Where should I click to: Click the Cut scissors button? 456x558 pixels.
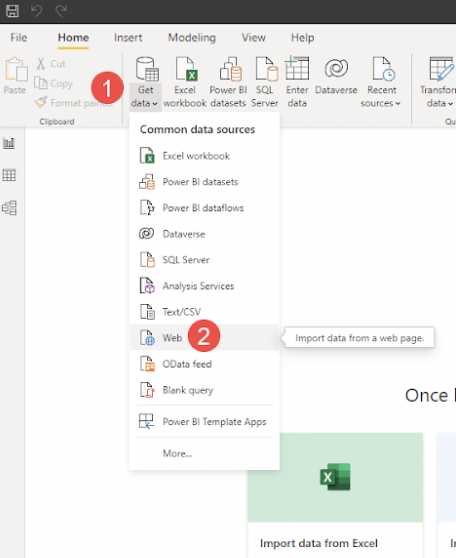pos(51,64)
